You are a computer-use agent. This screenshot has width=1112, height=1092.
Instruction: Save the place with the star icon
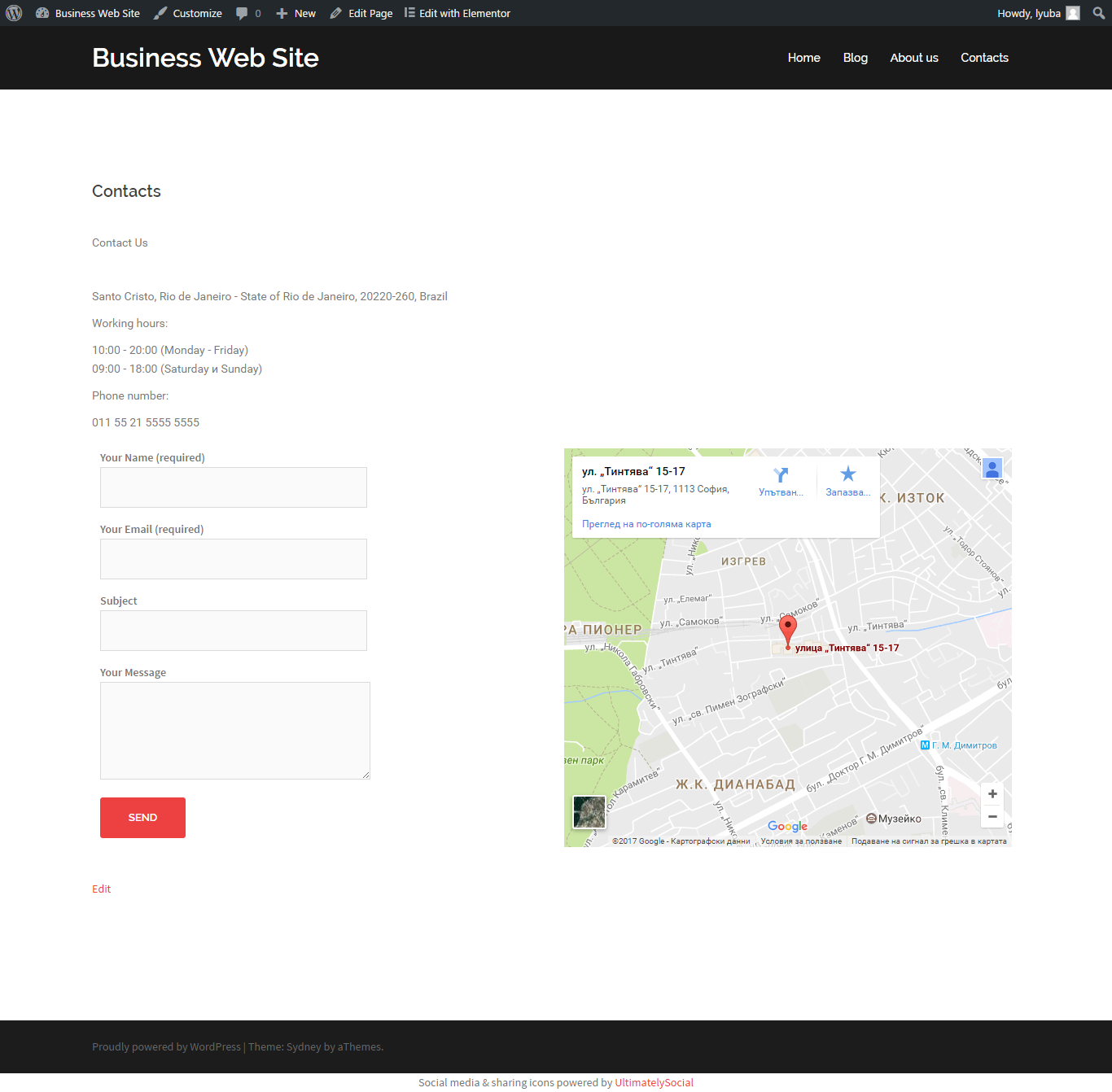click(848, 474)
